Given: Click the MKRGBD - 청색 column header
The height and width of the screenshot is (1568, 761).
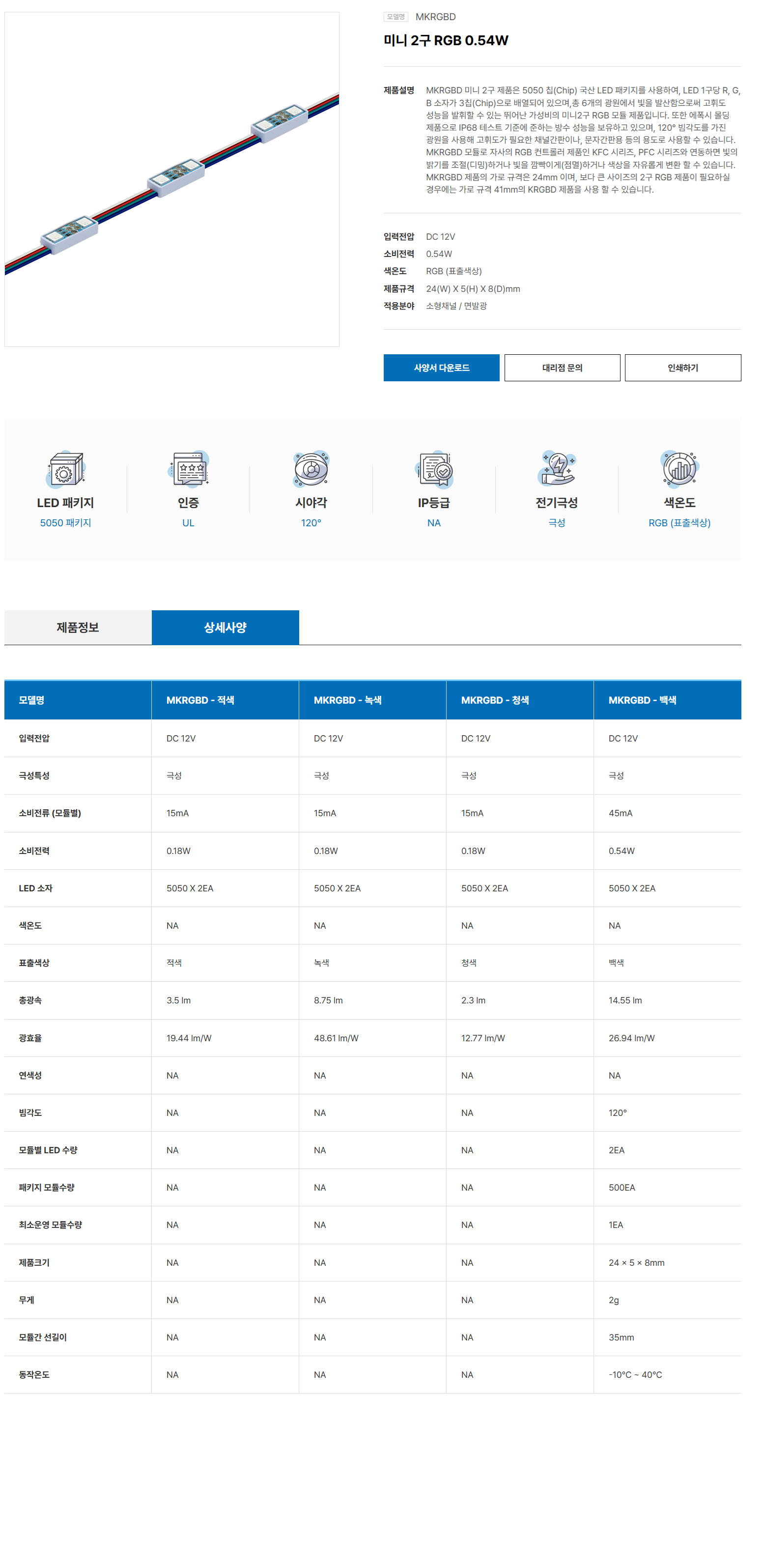Looking at the screenshot, I should (x=495, y=700).
